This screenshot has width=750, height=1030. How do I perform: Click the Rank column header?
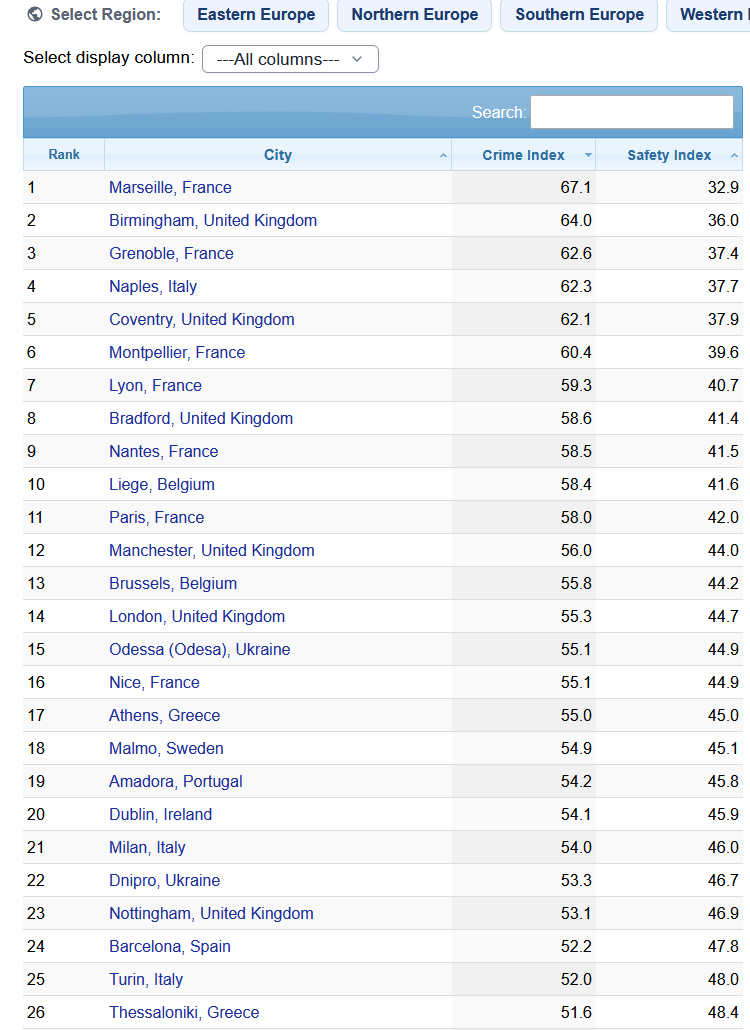[x=64, y=155]
